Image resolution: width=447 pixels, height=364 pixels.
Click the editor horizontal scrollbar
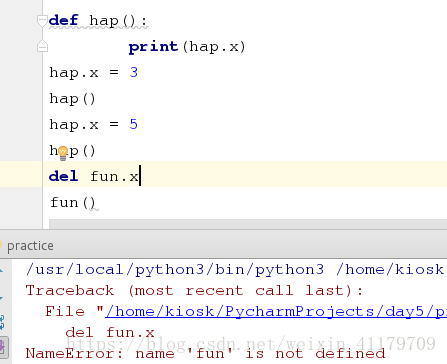pyautogui.click(x=248, y=224)
